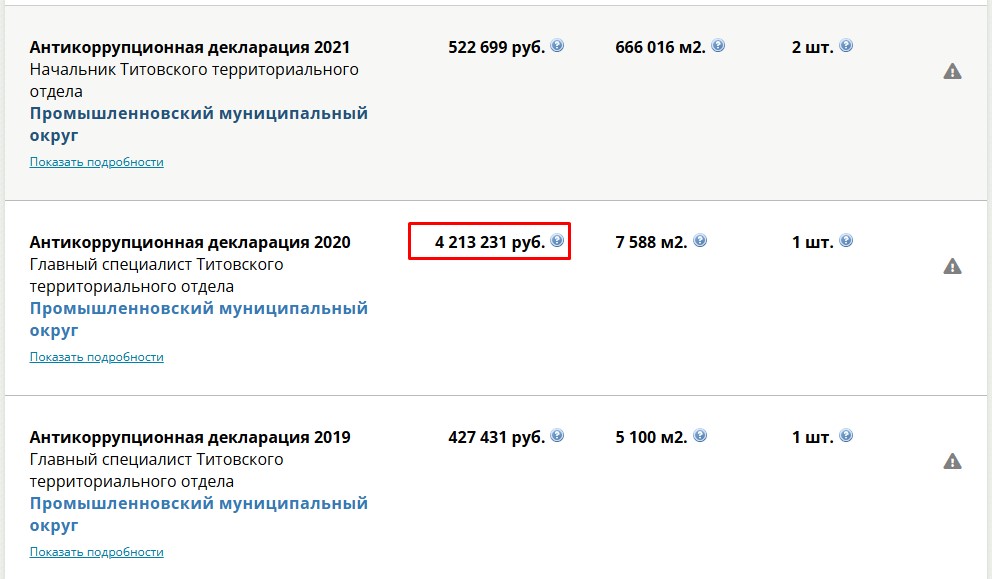
Task: Expand 'Показать подробности' for the 2020 declaration
Action: pyautogui.click(x=97, y=357)
